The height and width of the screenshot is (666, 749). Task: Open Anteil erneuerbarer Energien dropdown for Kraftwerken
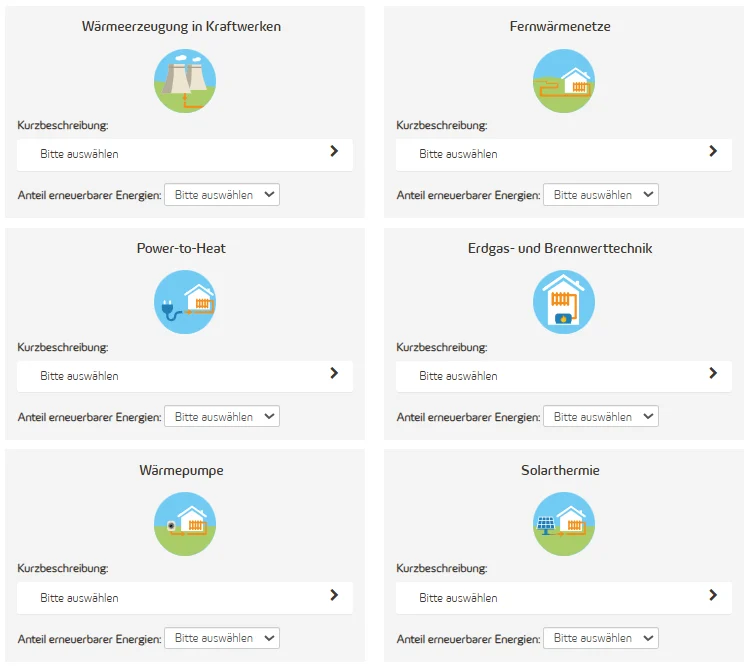tap(222, 195)
